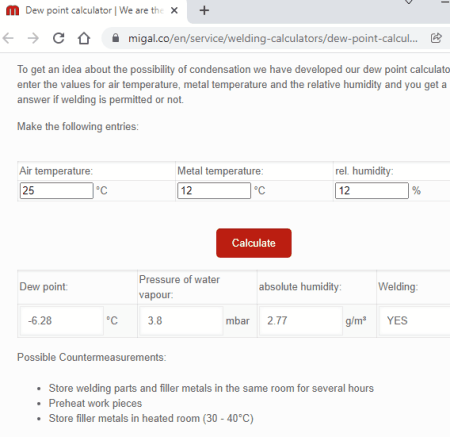450x437 pixels.
Task: Click 'Possible Countermeasurements:' heading
Action: coord(92,357)
